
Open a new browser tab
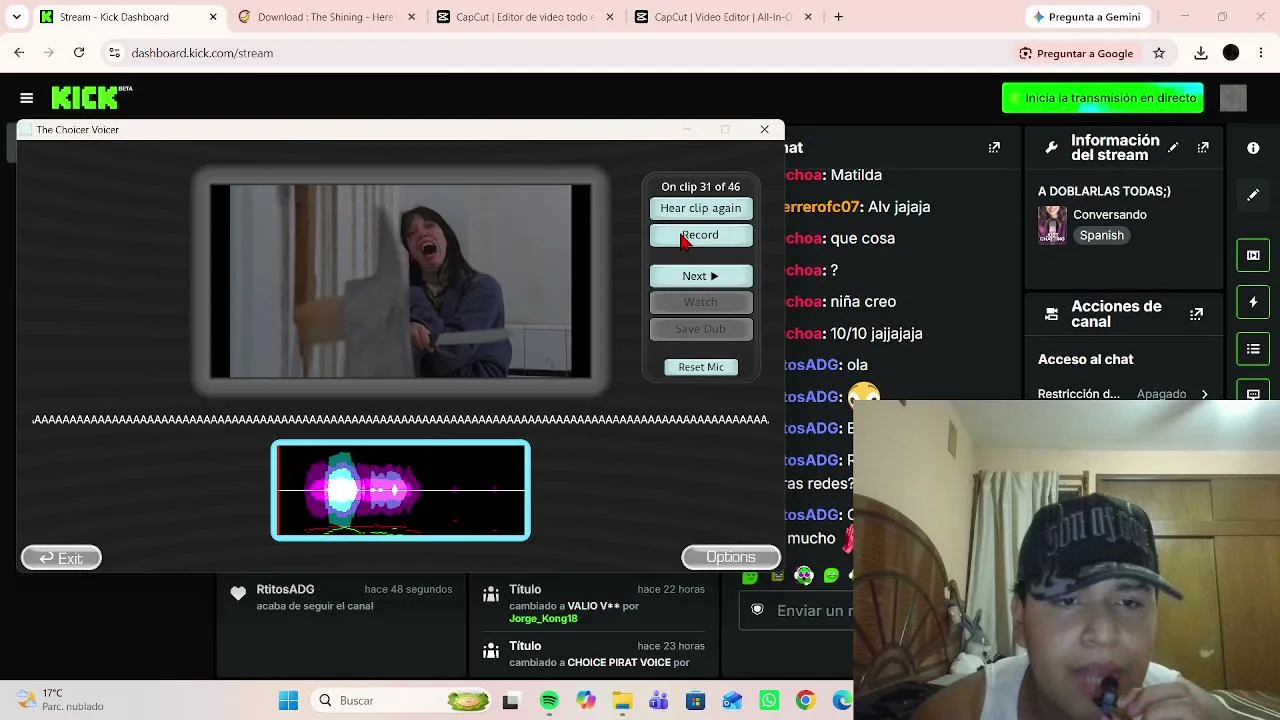point(838,17)
